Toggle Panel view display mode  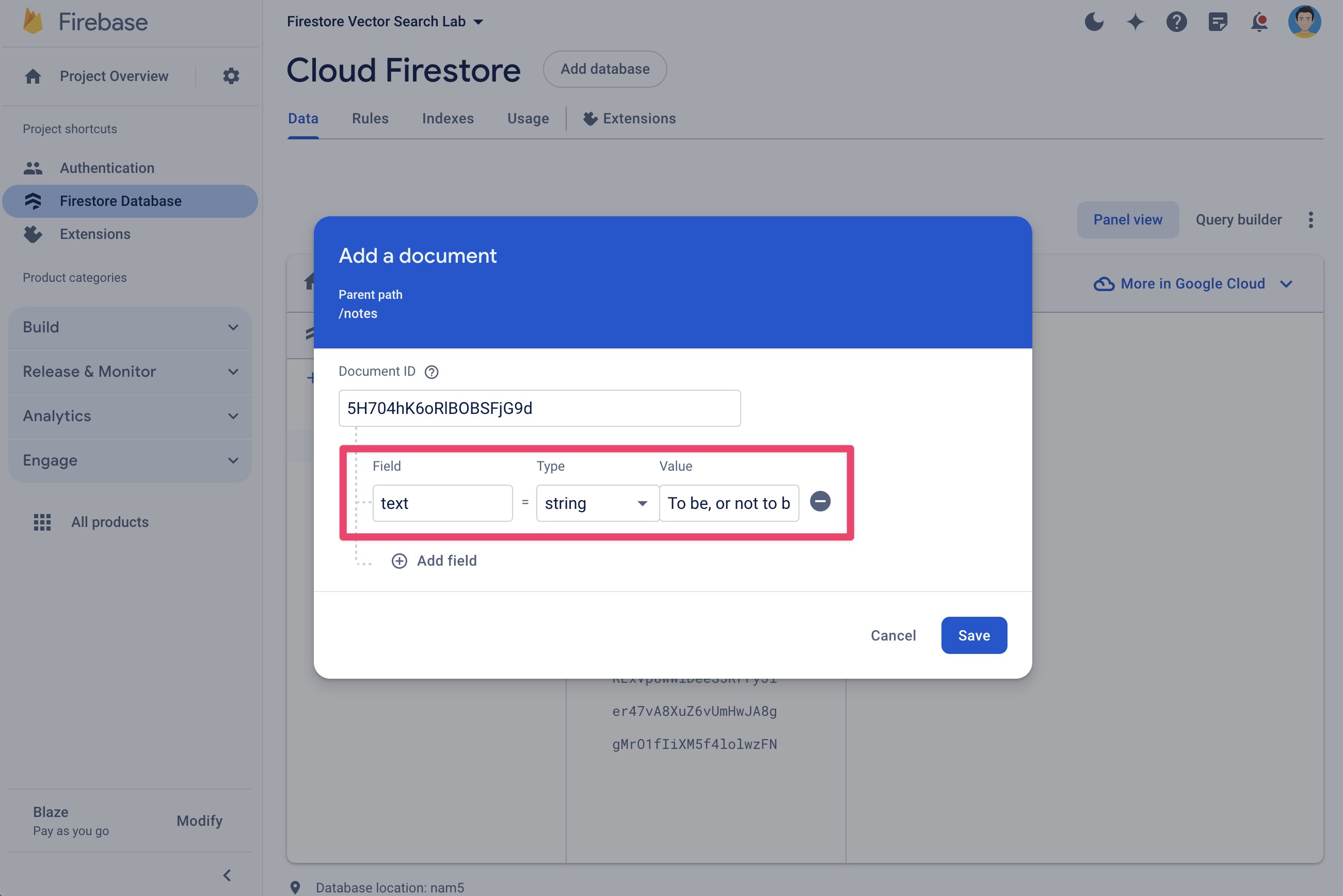(x=1128, y=219)
